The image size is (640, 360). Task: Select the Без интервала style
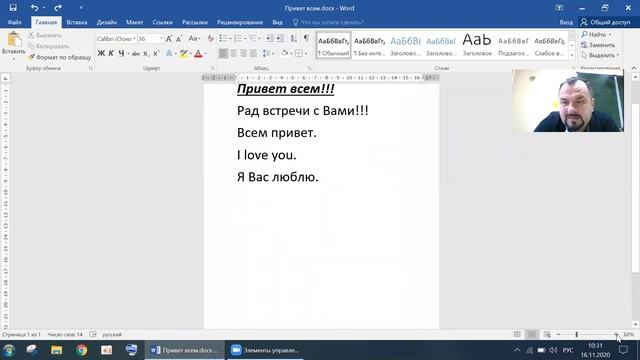coord(369,45)
